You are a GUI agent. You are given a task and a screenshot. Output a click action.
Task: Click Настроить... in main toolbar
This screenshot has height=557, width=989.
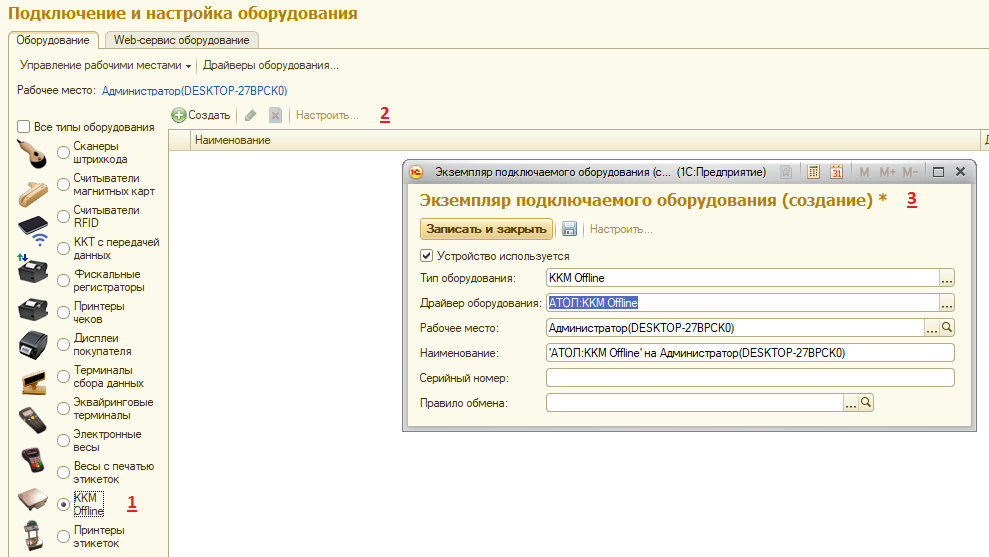pos(327,115)
